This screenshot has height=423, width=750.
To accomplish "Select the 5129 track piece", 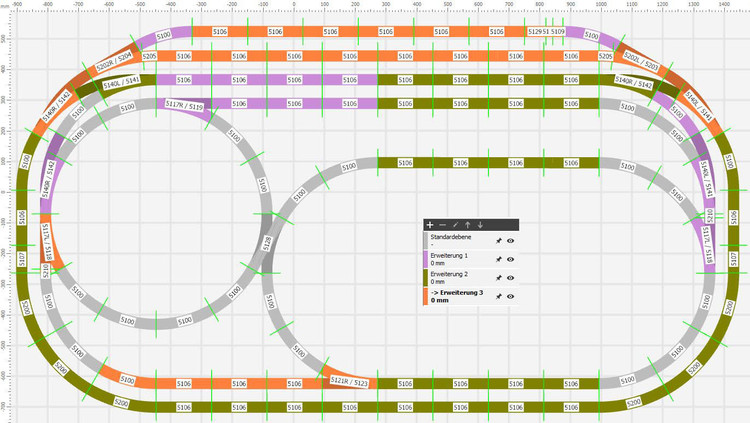I will tap(535, 32).
